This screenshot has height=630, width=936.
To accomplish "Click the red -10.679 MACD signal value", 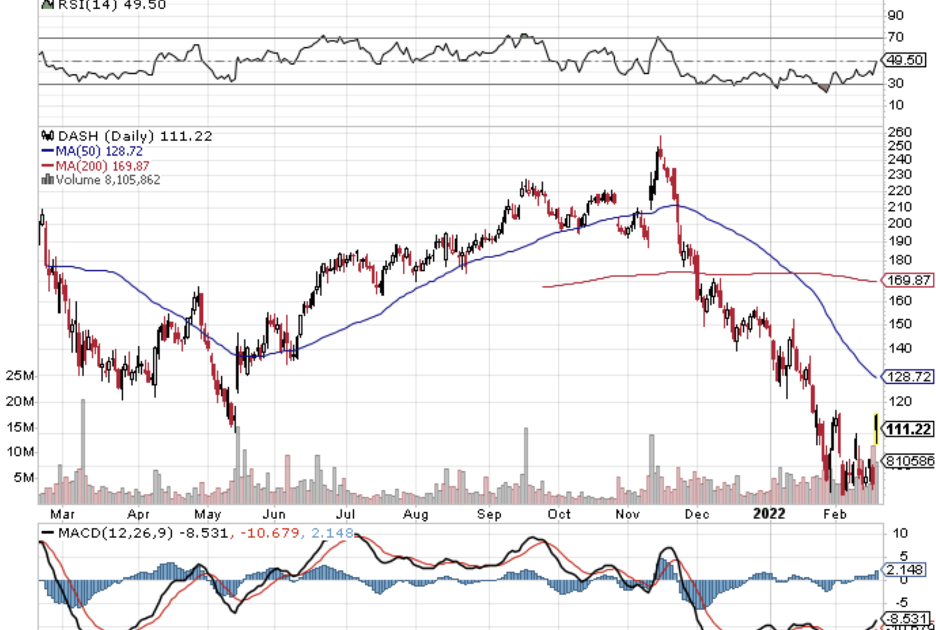I will [270, 533].
